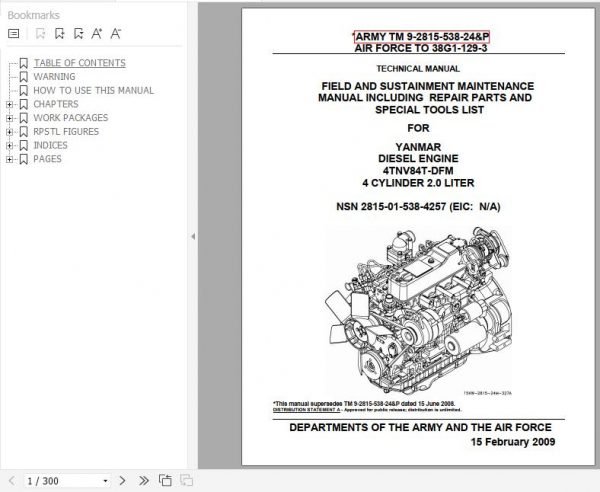
Task: Open the bookmarks options menu icon
Action: coord(13,34)
